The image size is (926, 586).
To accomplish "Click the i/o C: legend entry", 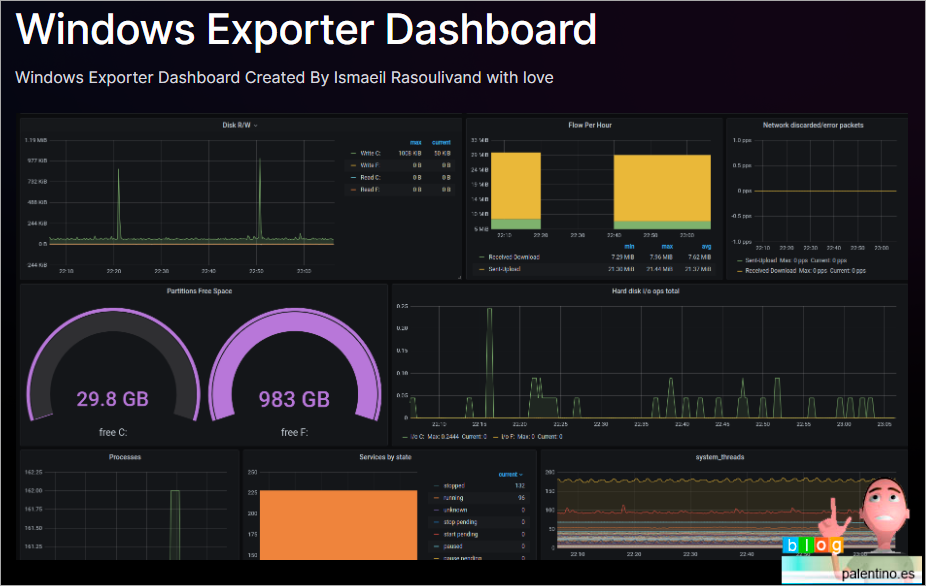I will click(416, 436).
